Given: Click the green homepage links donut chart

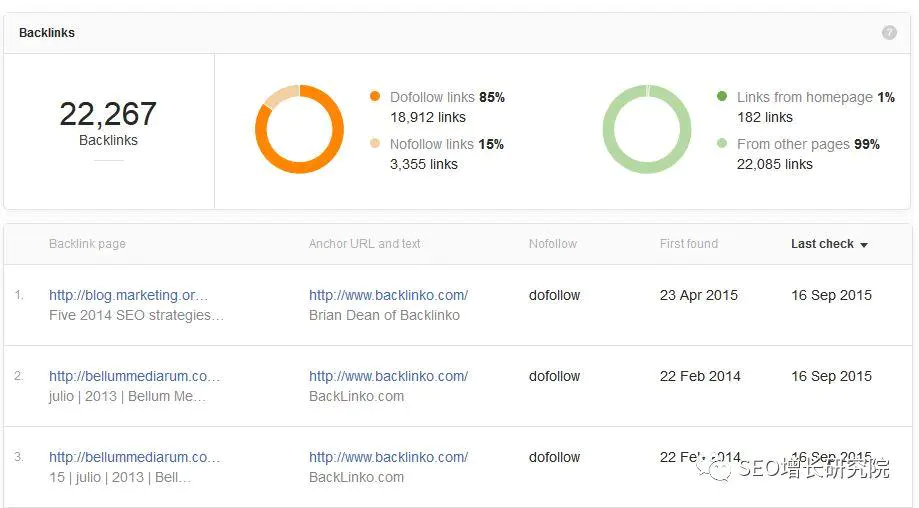Looking at the screenshot, I should (647, 129).
